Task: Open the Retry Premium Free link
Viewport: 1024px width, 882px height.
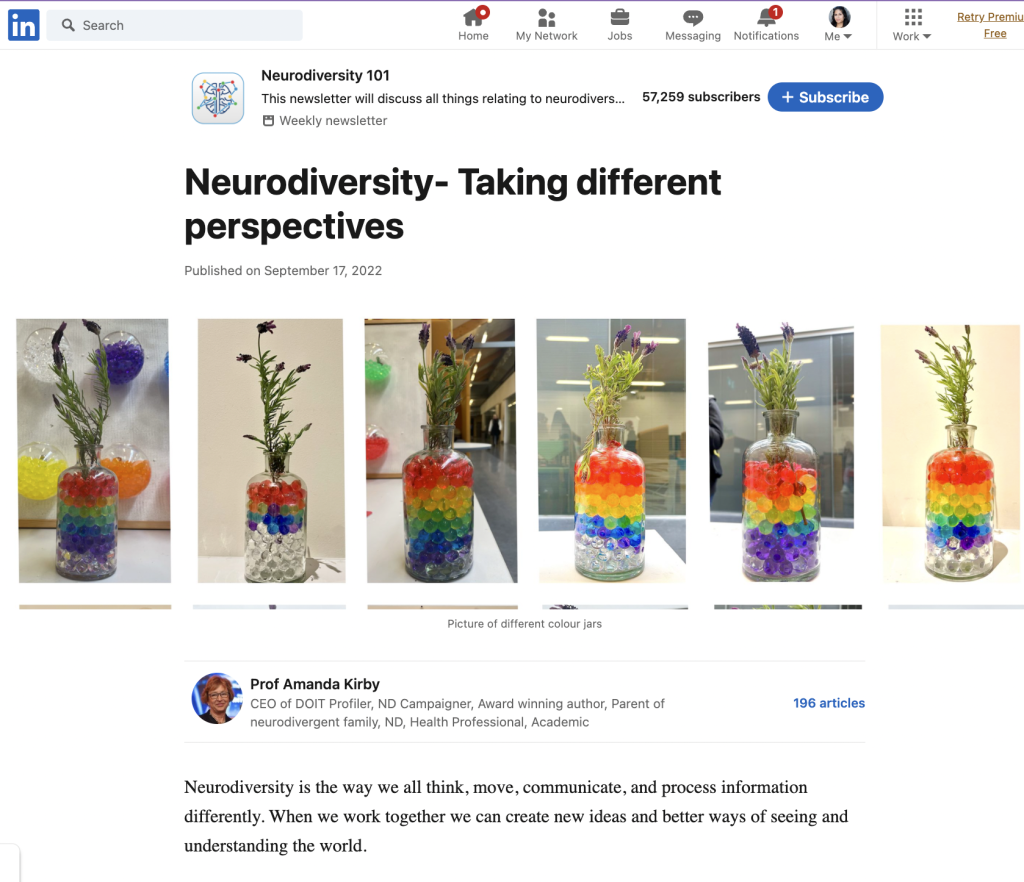Action: [x=990, y=25]
